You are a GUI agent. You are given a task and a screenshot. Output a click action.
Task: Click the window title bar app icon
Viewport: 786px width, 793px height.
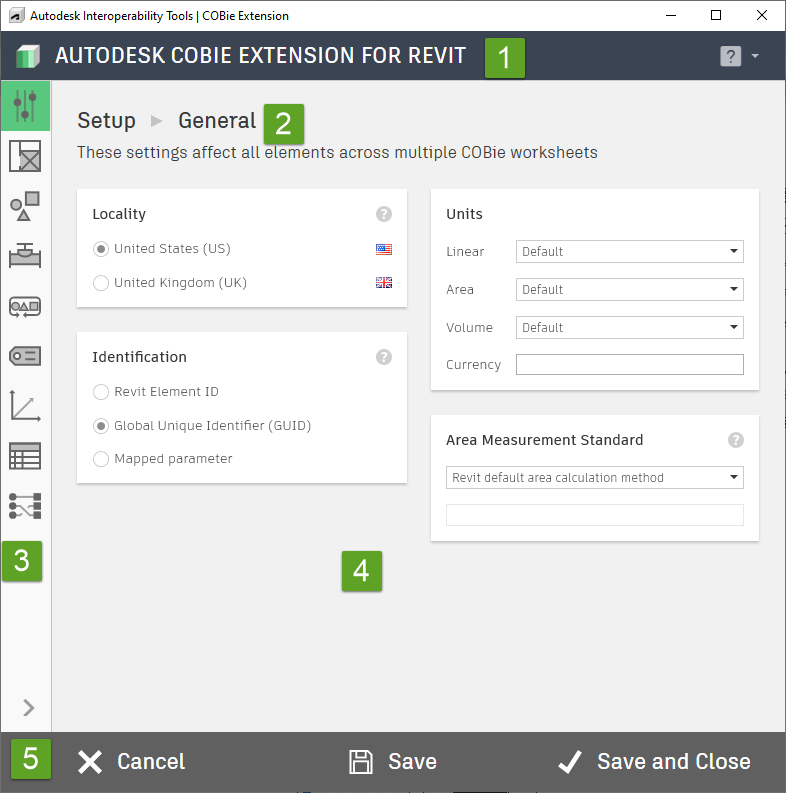pyautogui.click(x=17, y=16)
